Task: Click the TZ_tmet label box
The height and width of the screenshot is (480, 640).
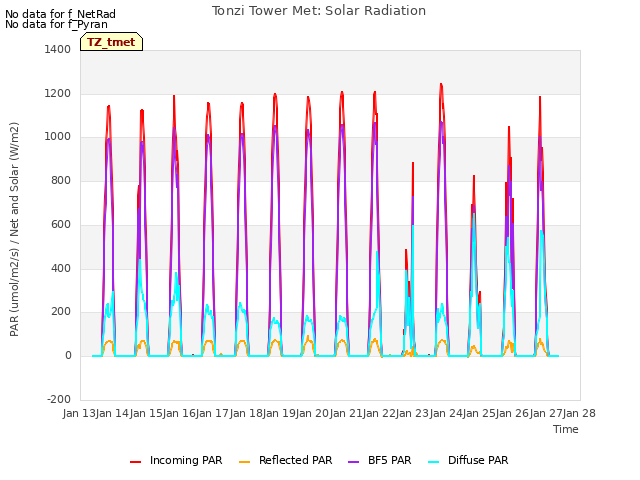Action: point(111,42)
